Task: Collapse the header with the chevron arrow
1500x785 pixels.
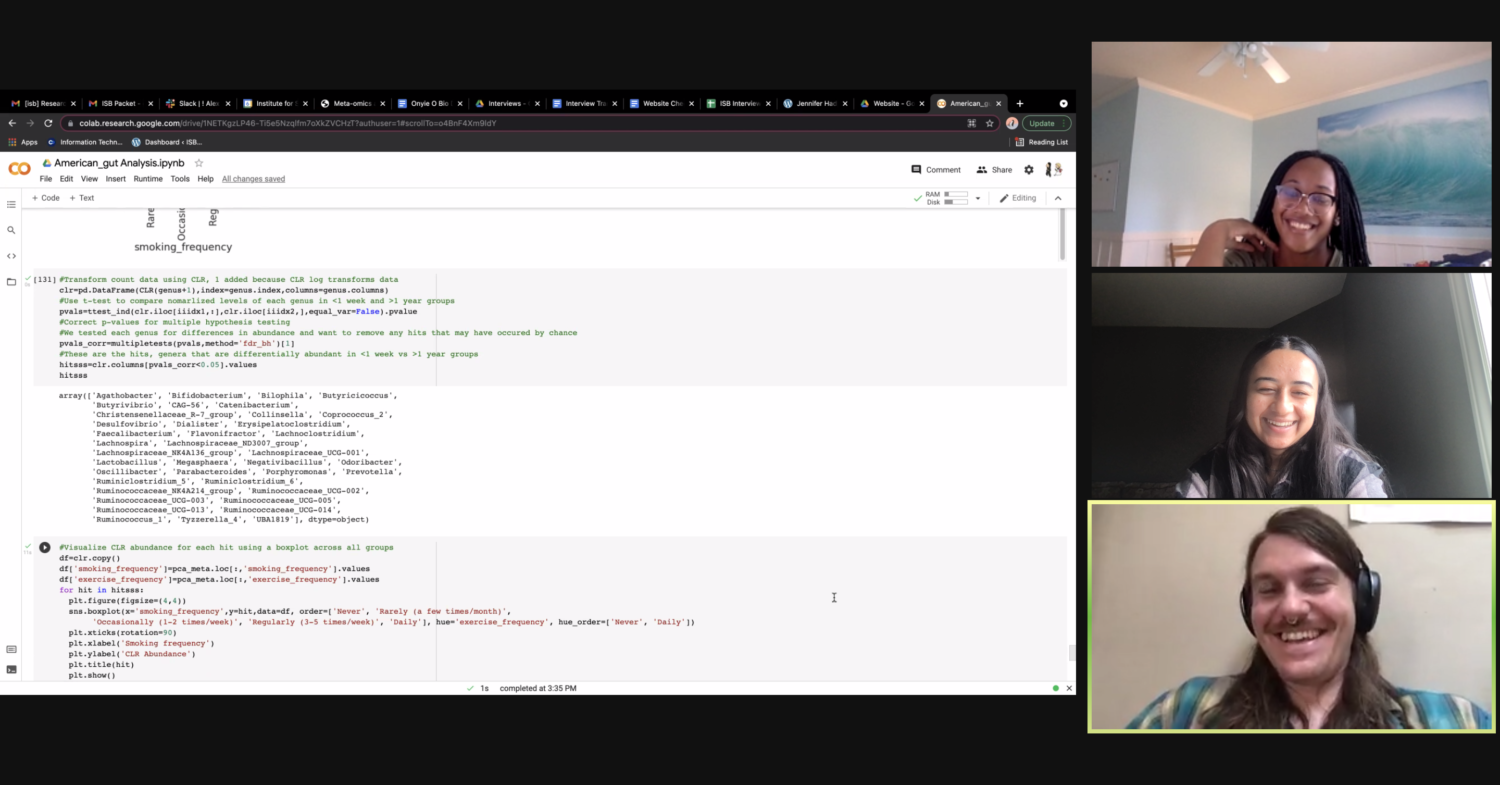Action: [x=1058, y=198]
